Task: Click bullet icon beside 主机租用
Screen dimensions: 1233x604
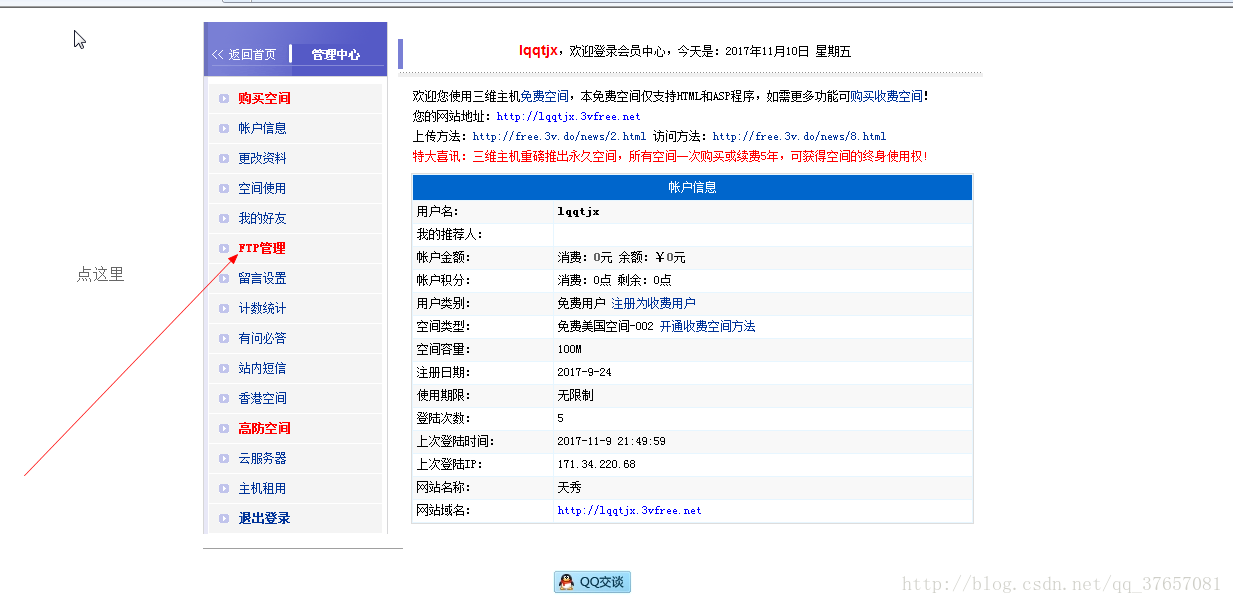Action: tap(224, 488)
